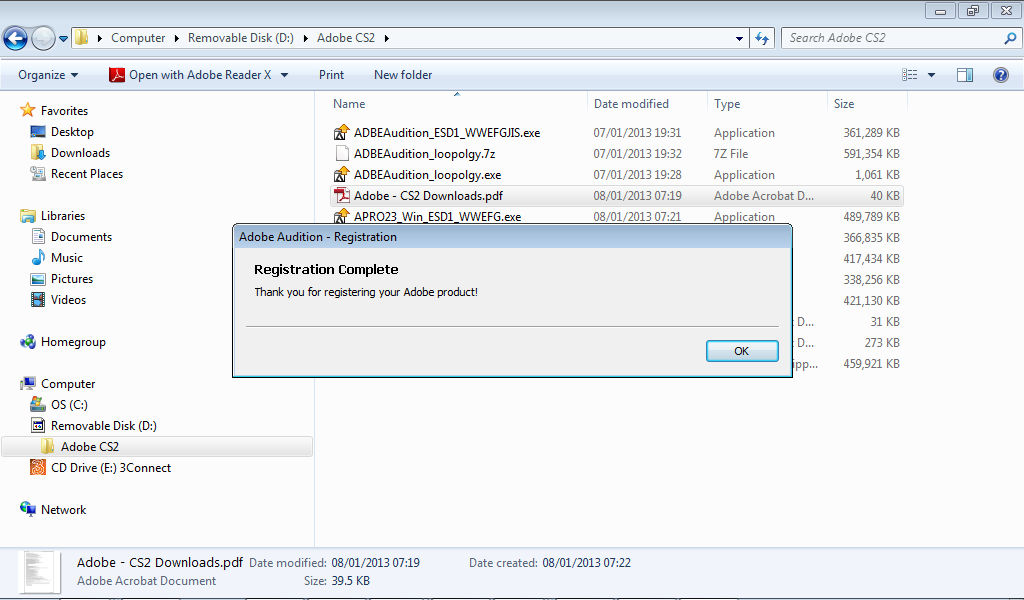Confirm the Registration Complete dialog with OK
1024x600 pixels.
pos(742,351)
